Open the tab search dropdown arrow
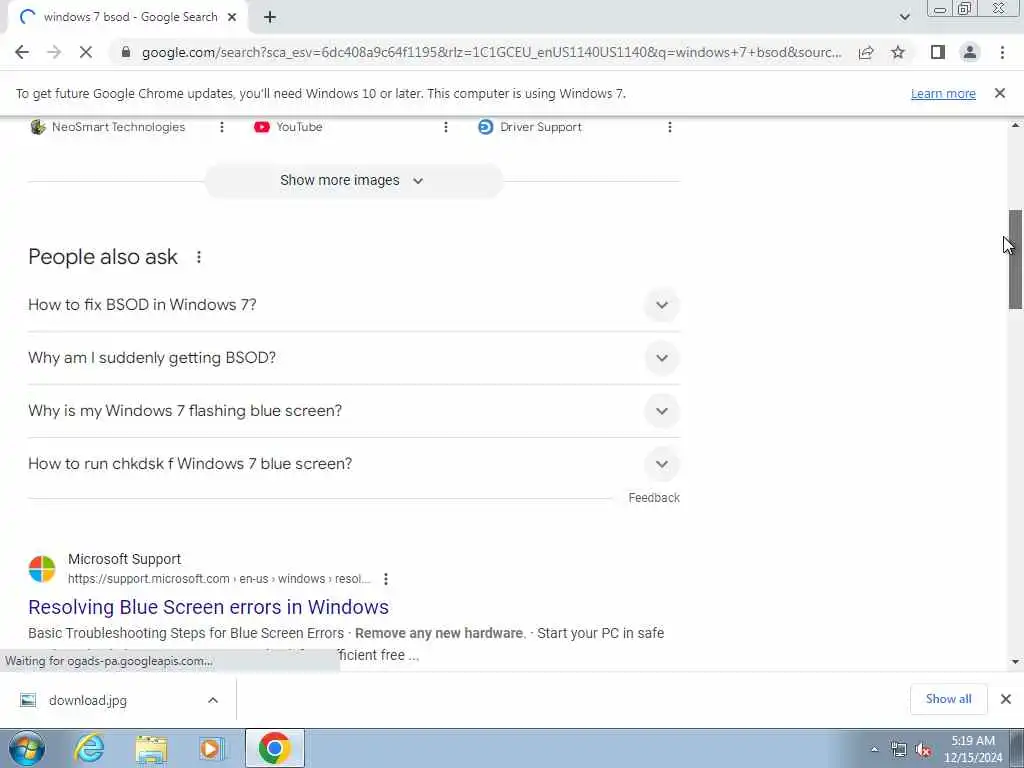The width and height of the screenshot is (1024, 768). [x=904, y=17]
